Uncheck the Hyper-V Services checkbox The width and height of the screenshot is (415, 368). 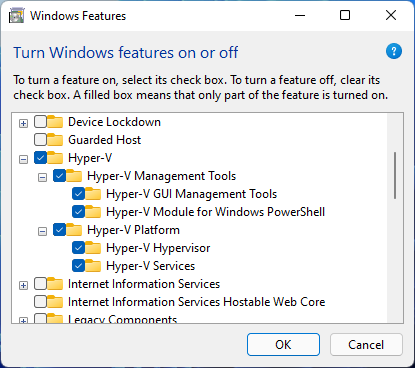click(78, 266)
